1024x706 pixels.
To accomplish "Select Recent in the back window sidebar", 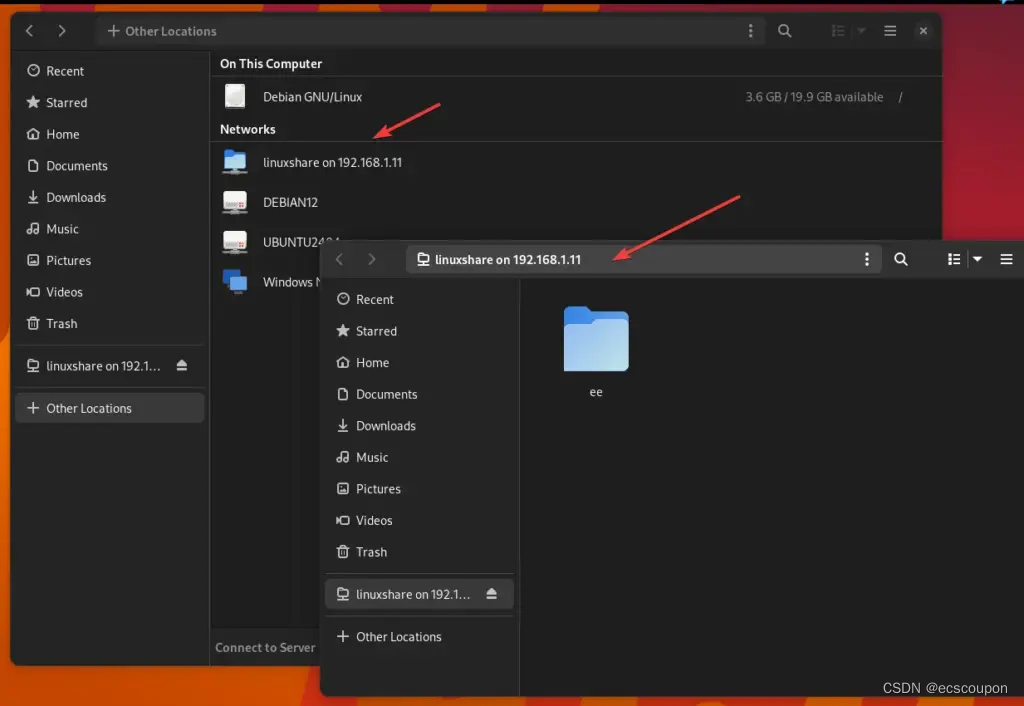I will click(64, 71).
